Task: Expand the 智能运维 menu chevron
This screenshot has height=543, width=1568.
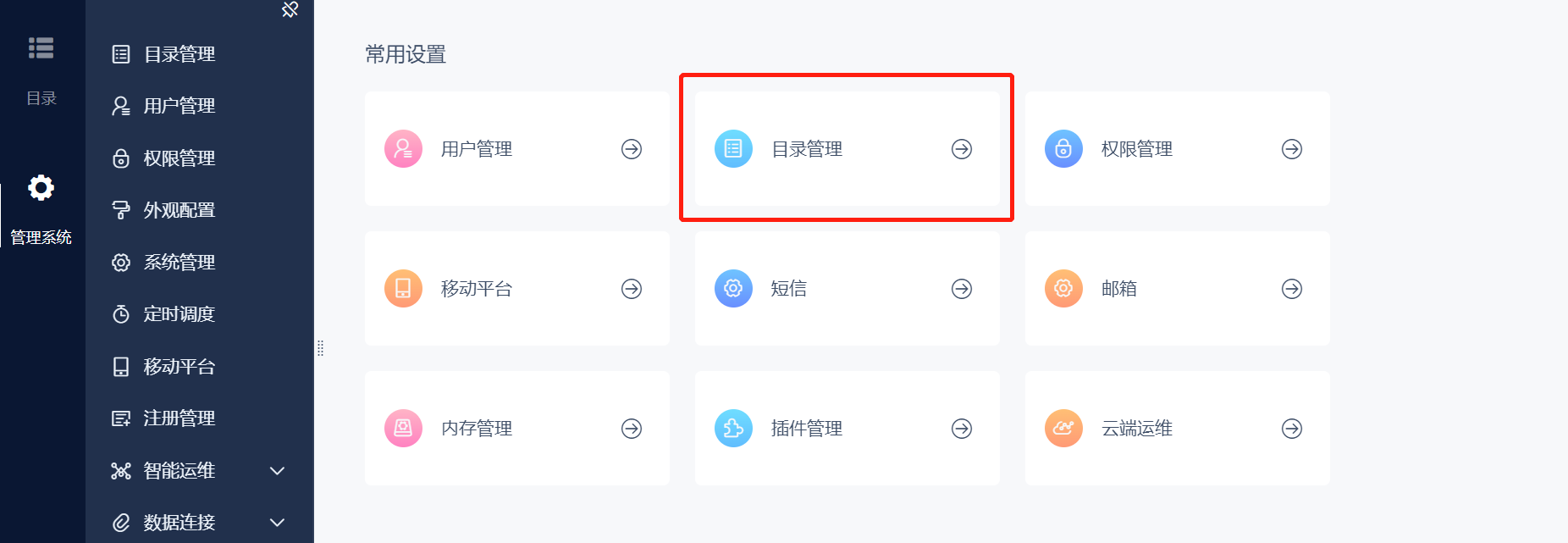Action: tap(277, 471)
